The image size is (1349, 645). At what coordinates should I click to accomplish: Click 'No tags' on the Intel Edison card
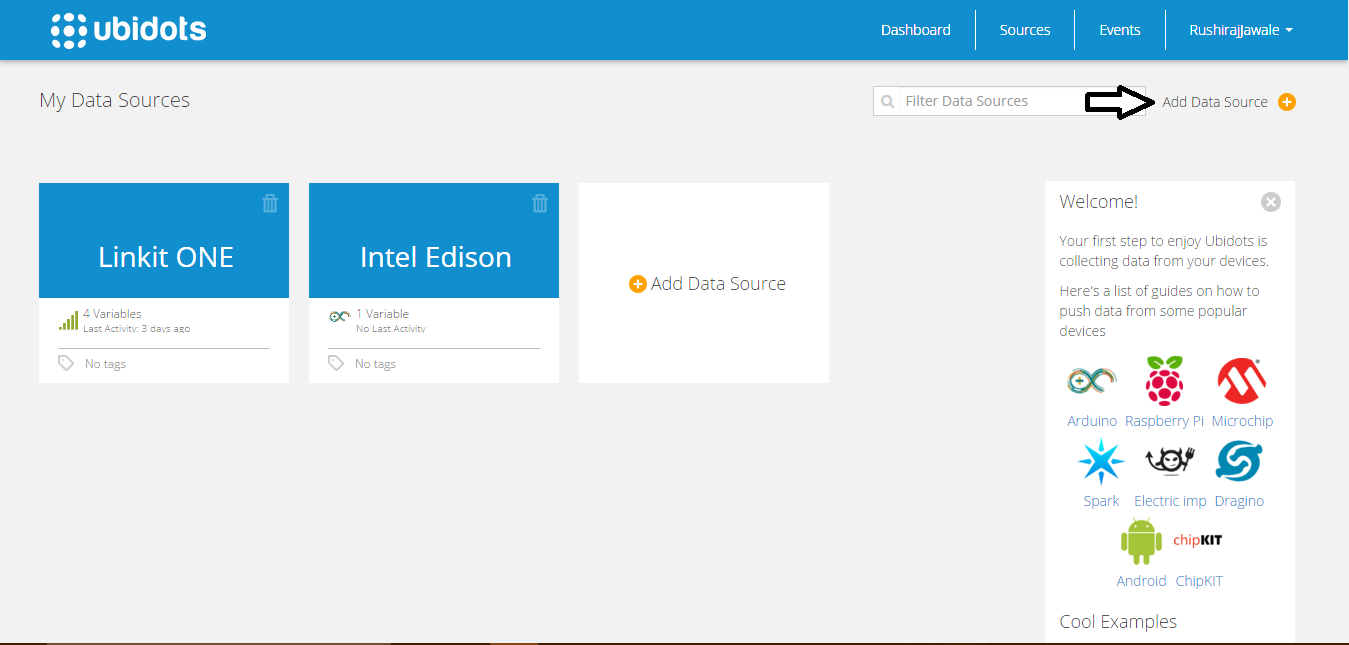point(375,364)
